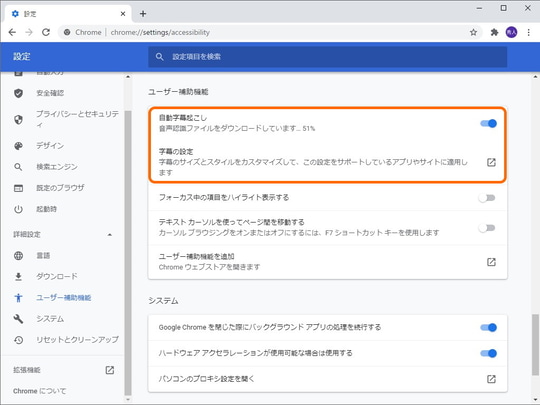This screenshot has width=540, height=405.
Task: Click the browser back arrow
Action: click(12, 32)
